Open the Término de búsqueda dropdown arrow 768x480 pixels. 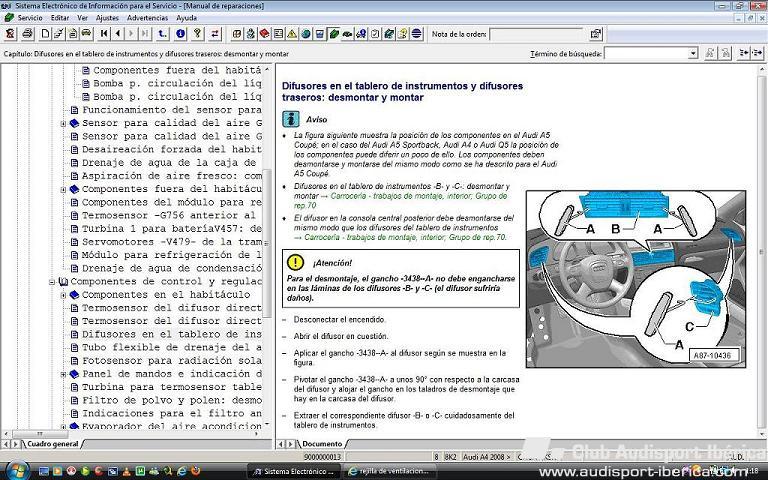click(x=693, y=53)
